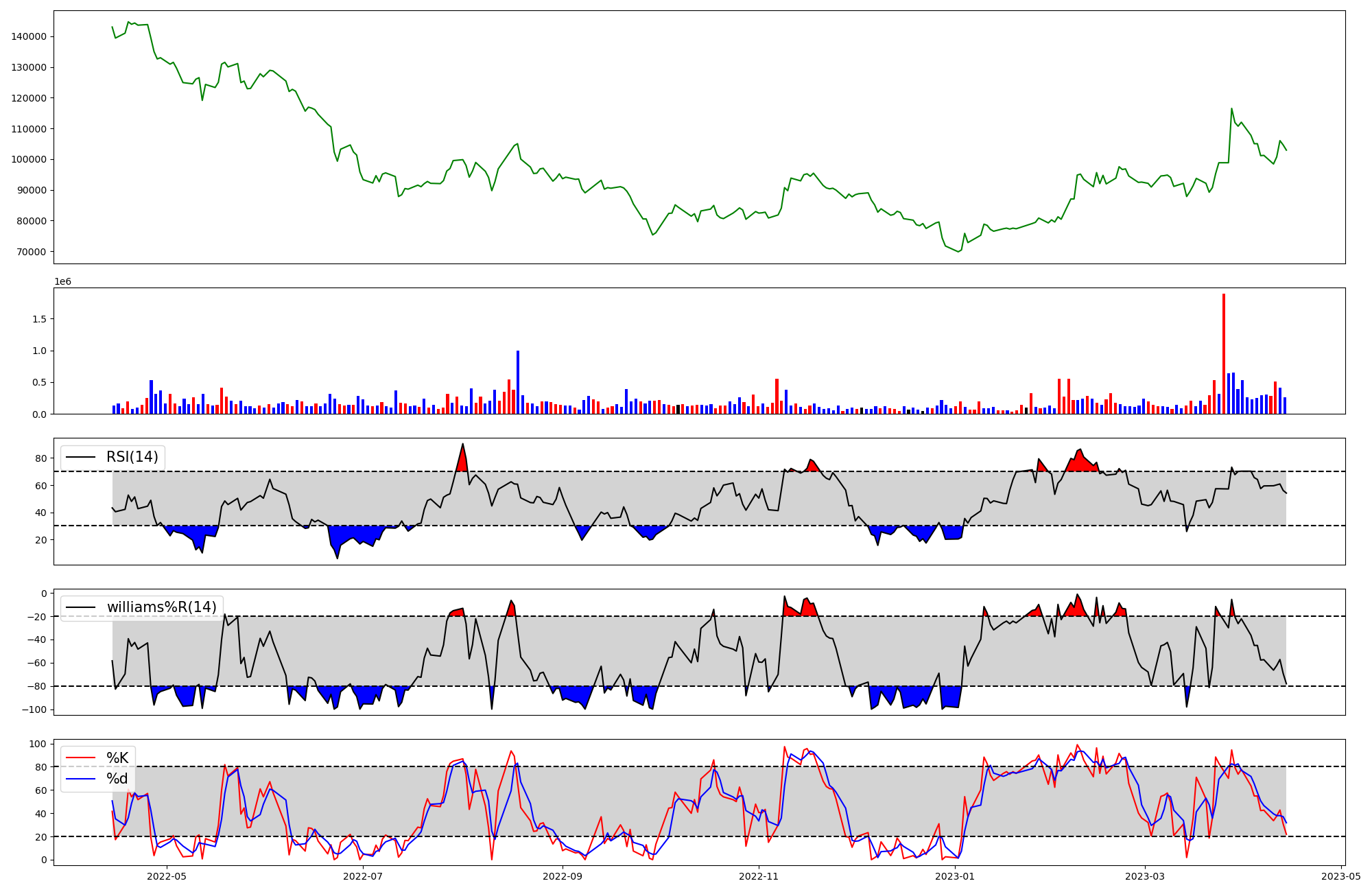
Task: Click the 2022-09 x-axis tick label
Action: coord(563,876)
